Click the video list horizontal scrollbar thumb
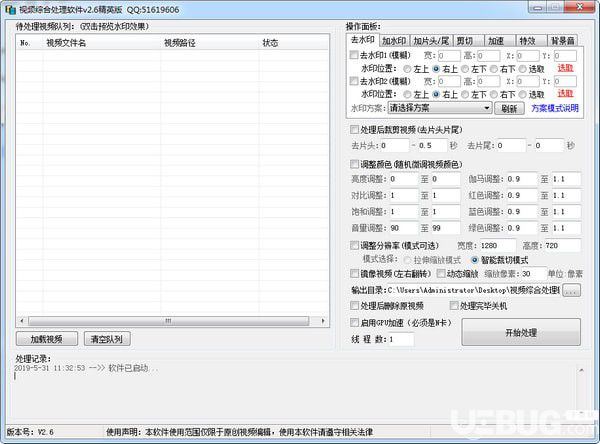The height and width of the screenshot is (444, 600). [x=168, y=321]
